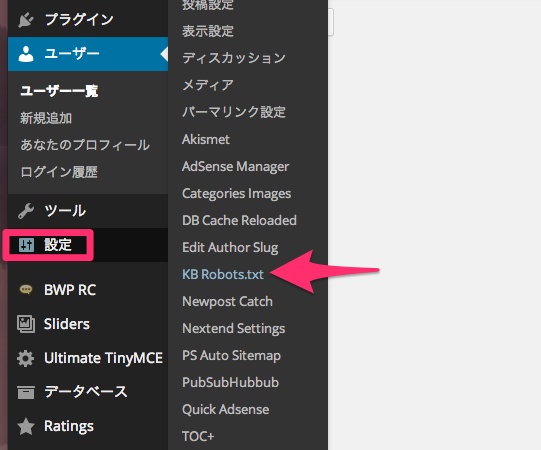Click the plug icon beside プラグイン
The width and height of the screenshot is (541, 450).
pos(26,20)
